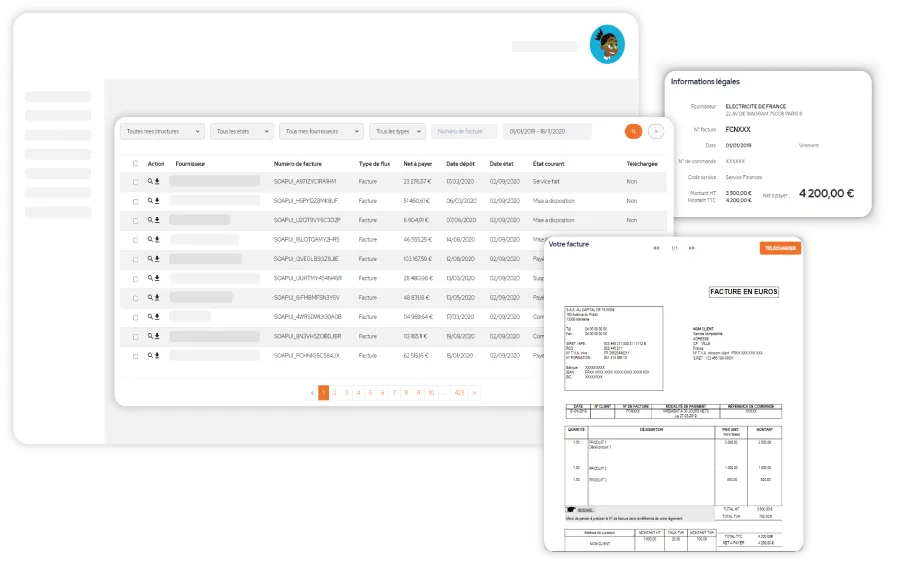The height and width of the screenshot is (564, 900).
Task: Check the box for invoice SOAPUI_A97IZYCIRA9HM
Action: (x=135, y=182)
